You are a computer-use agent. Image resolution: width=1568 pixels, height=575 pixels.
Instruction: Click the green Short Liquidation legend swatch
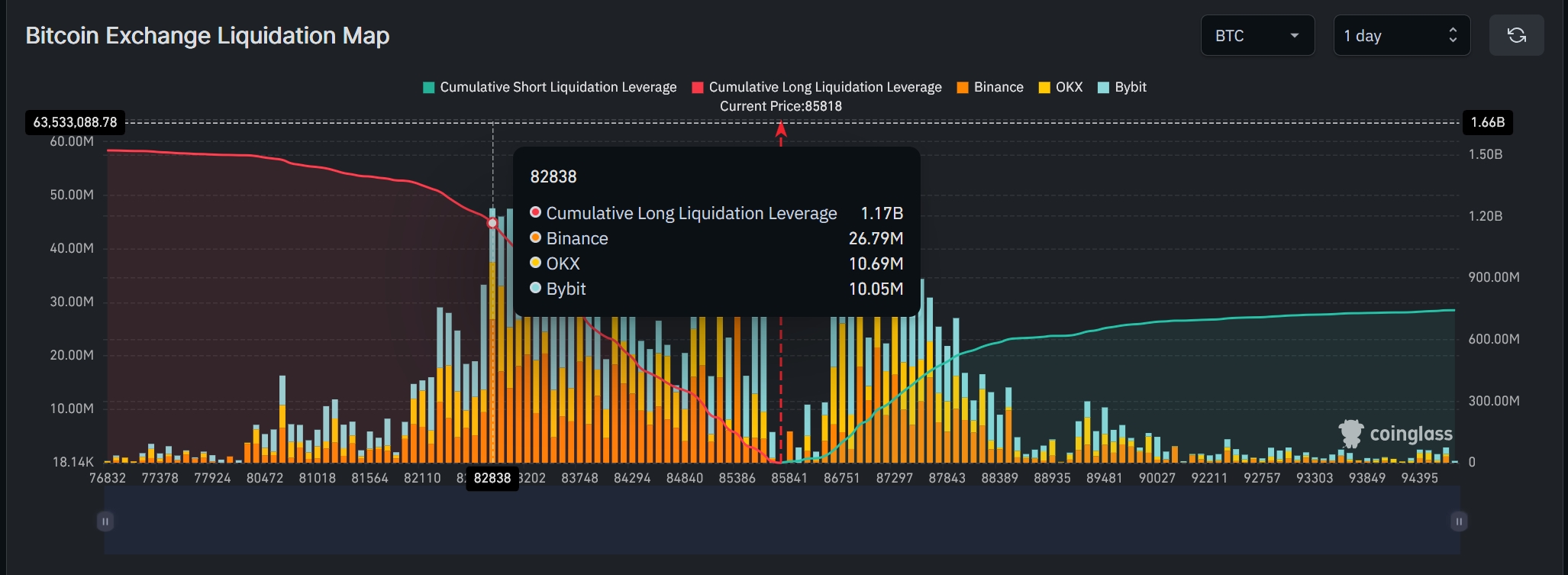click(429, 87)
